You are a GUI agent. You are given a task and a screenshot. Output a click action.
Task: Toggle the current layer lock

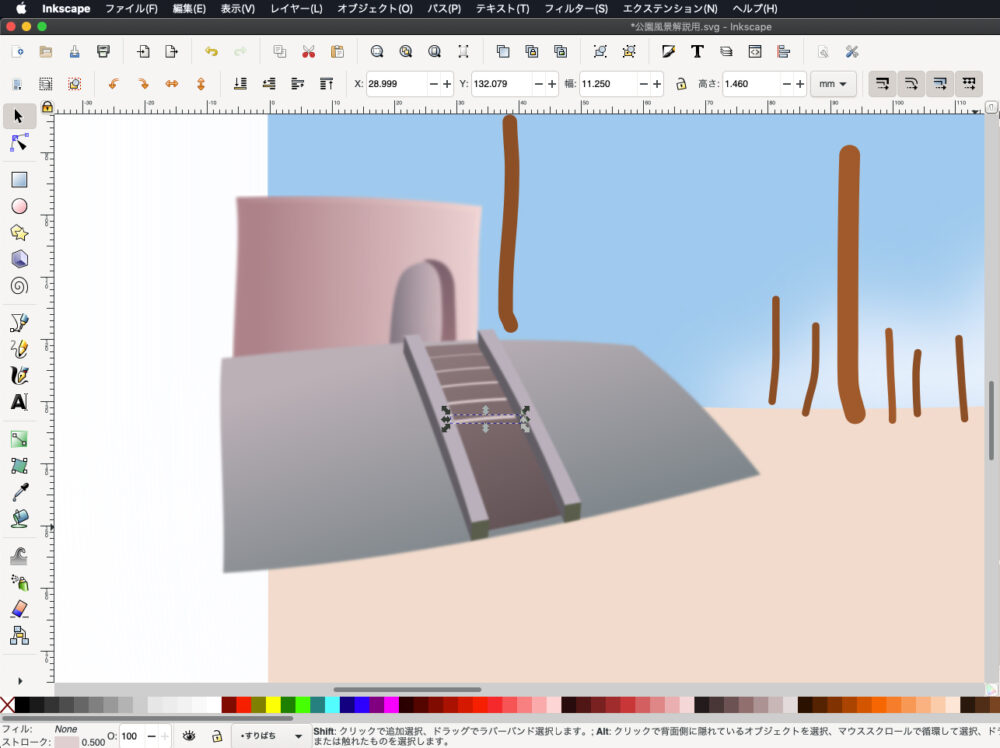pos(216,736)
